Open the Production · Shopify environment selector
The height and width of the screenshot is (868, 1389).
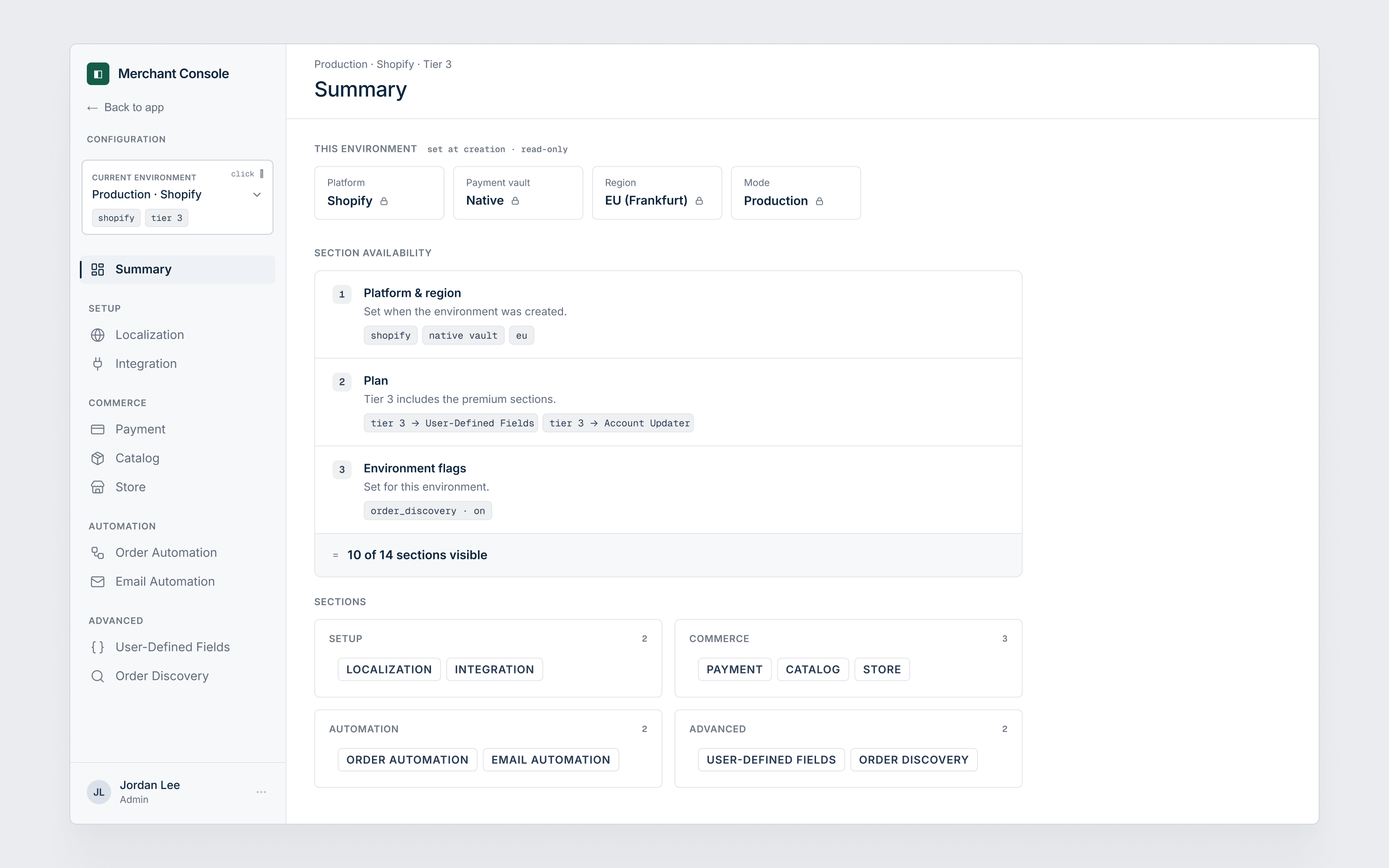[x=178, y=197]
